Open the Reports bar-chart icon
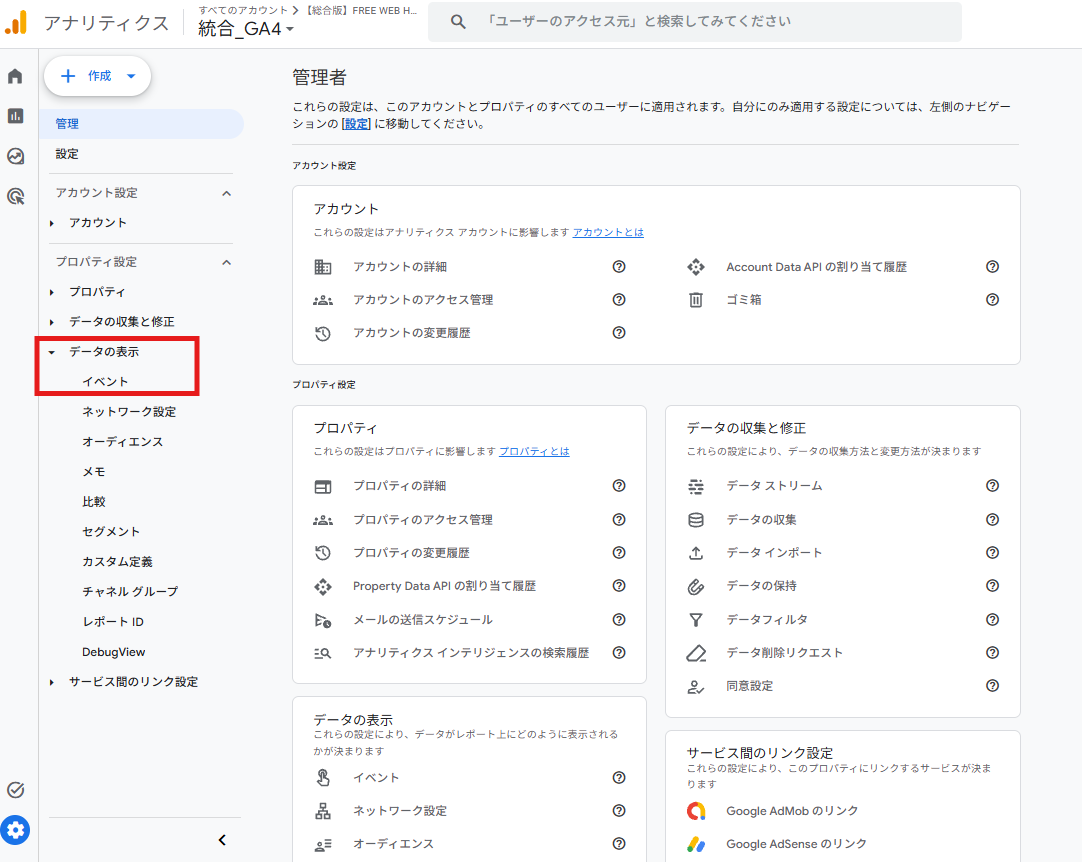1082x862 pixels. [x=15, y=116]
